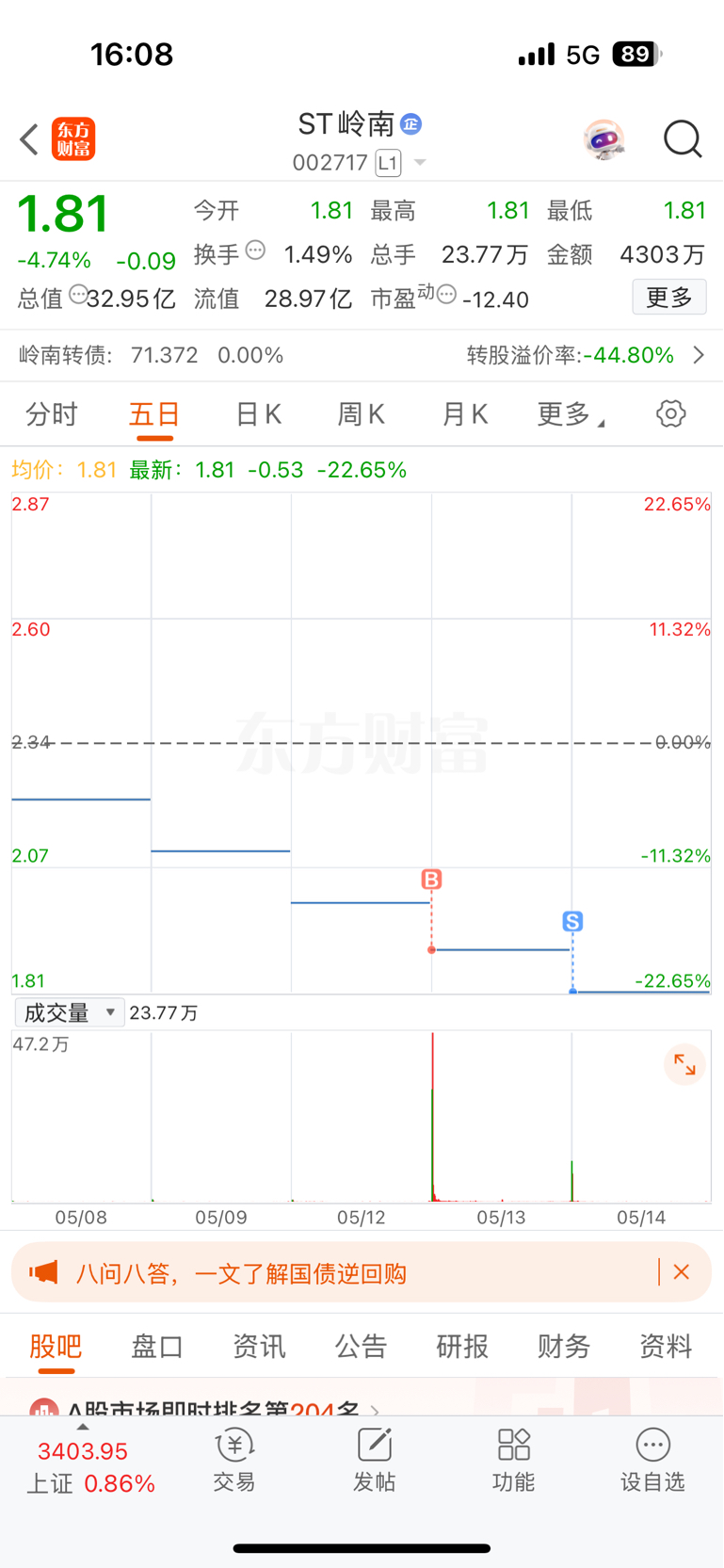Open the robot assistant avatar
The width and height of the screenshot is (724, 1568).
(x=603, y=139)
